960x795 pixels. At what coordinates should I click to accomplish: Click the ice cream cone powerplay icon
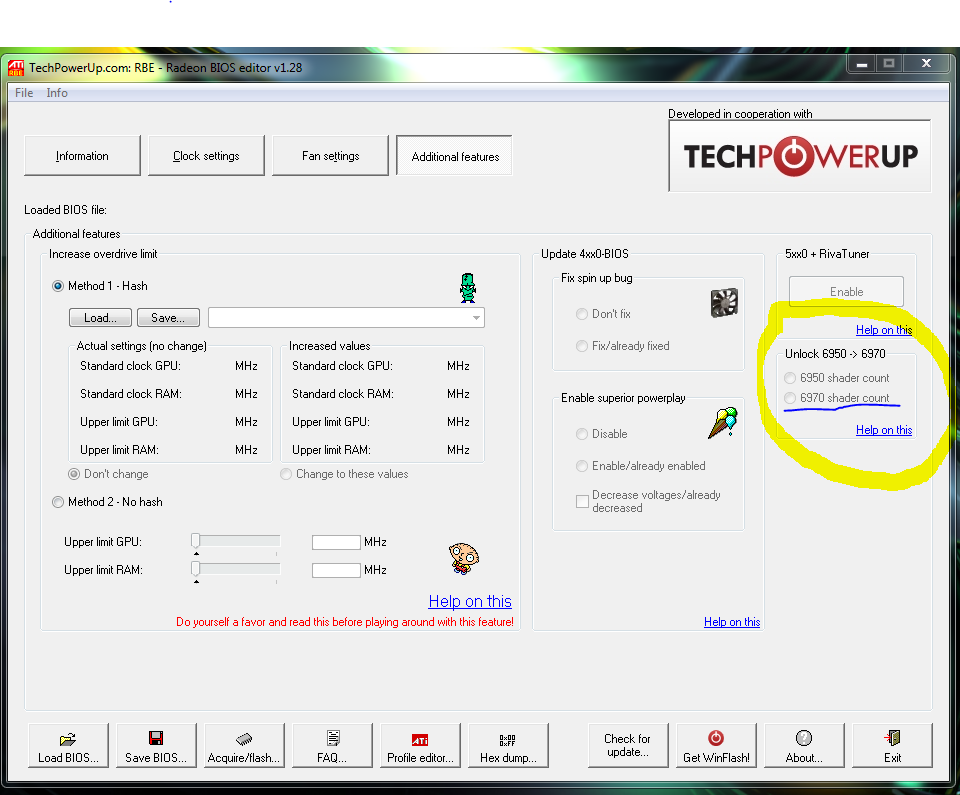click(723, 423)
